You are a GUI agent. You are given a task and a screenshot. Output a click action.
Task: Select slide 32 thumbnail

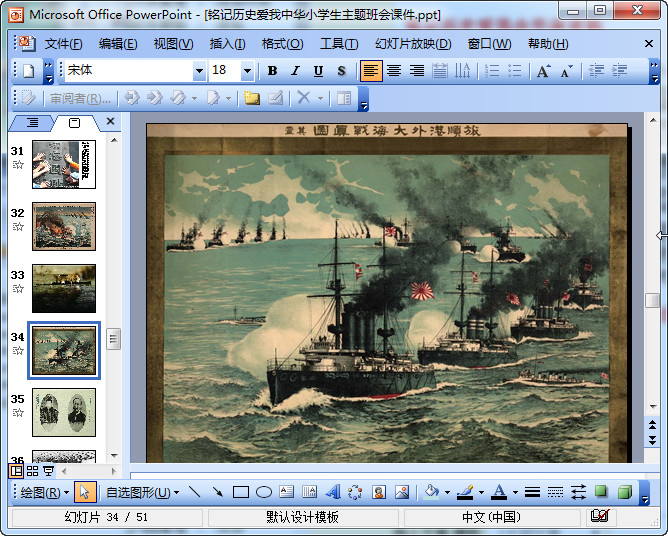click(x=64, y=226)
